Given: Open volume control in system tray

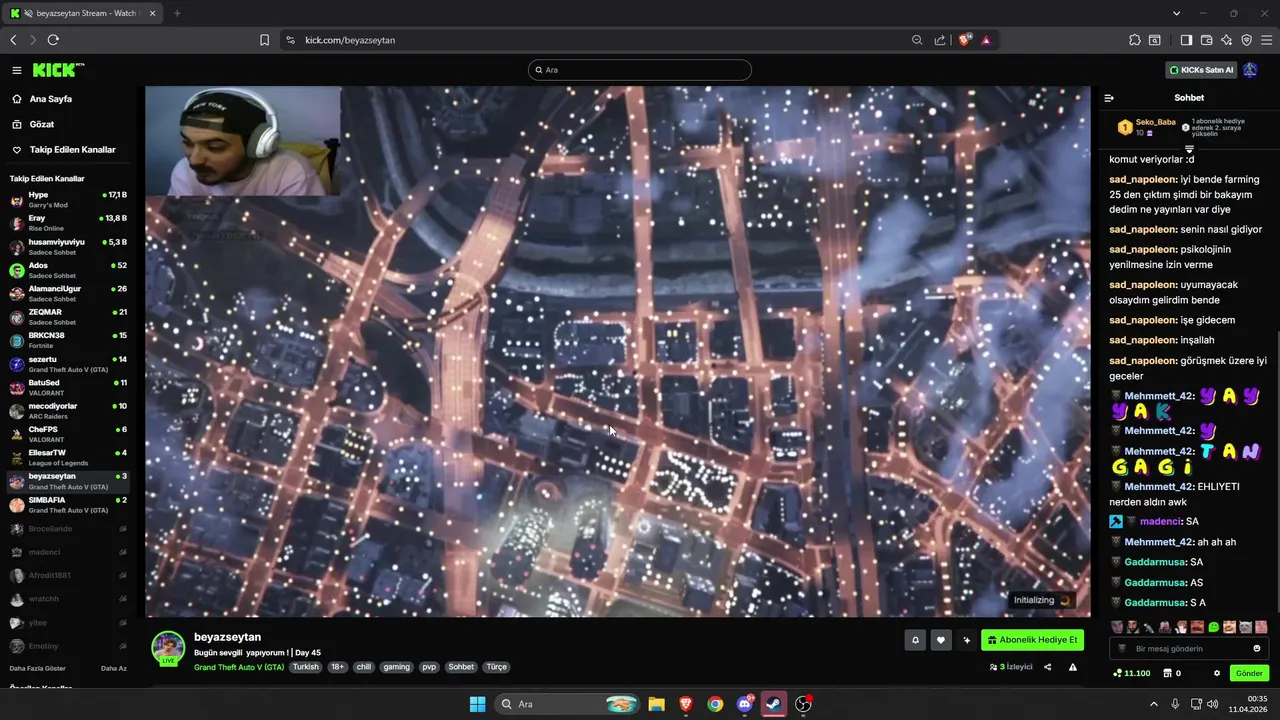Looking at the screenshot, I should [1212, 704].
